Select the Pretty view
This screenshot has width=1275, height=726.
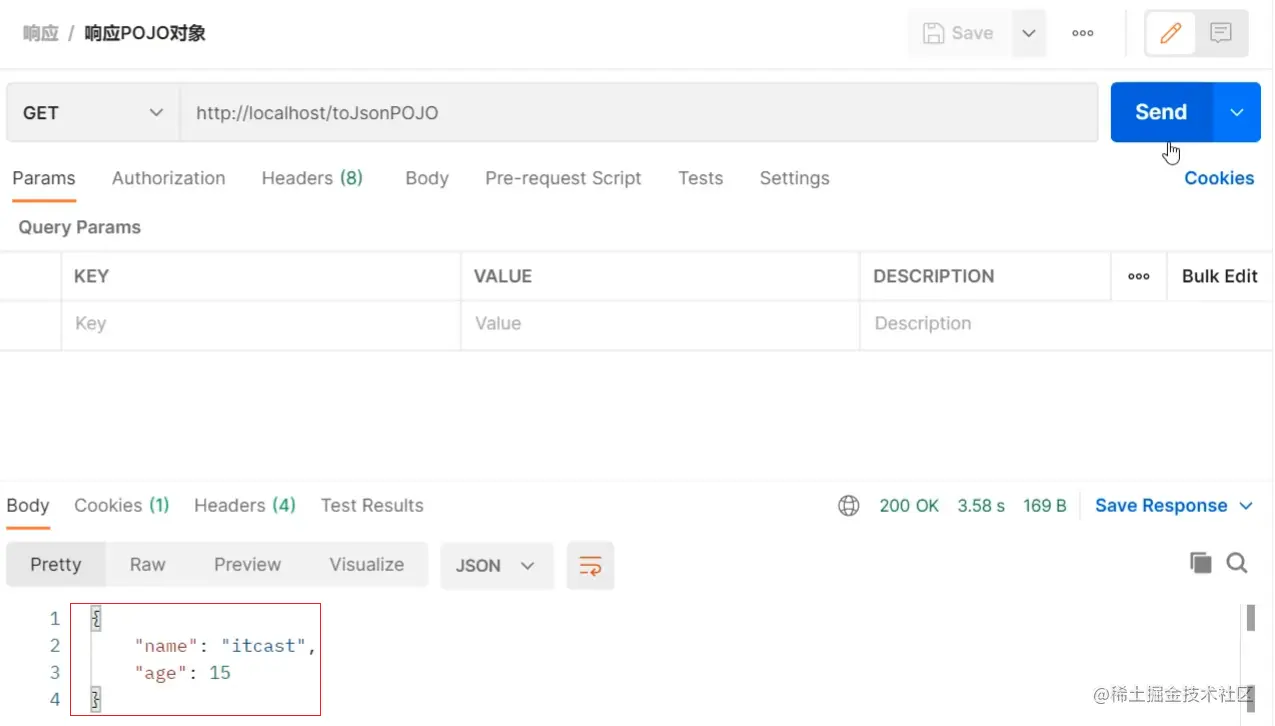pos(56,564)
